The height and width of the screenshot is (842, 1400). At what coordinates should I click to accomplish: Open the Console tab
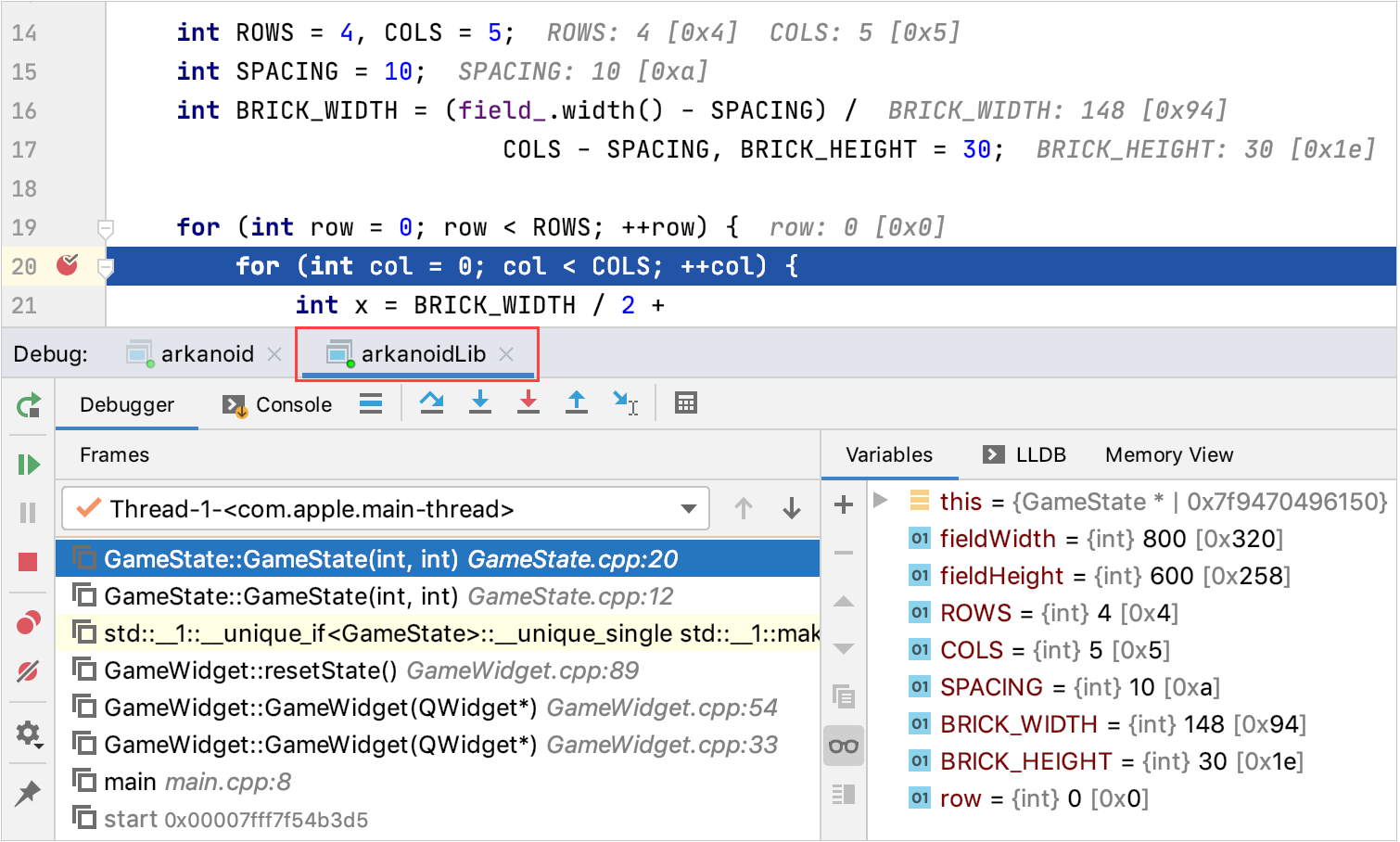point(277,405)
